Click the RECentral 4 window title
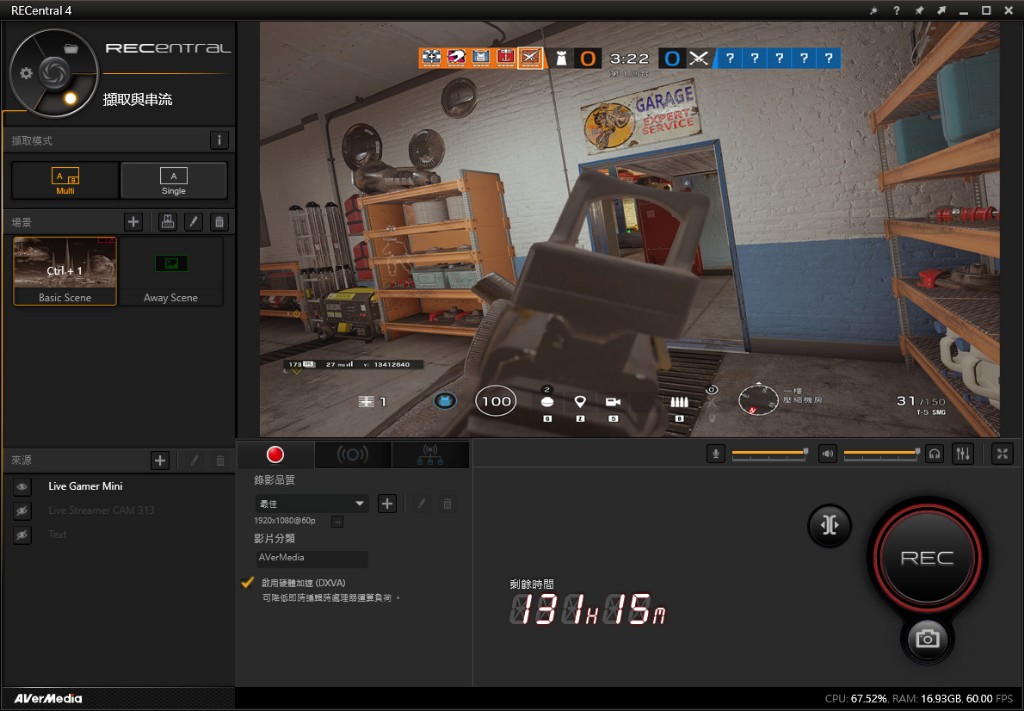 click(41, 10)
